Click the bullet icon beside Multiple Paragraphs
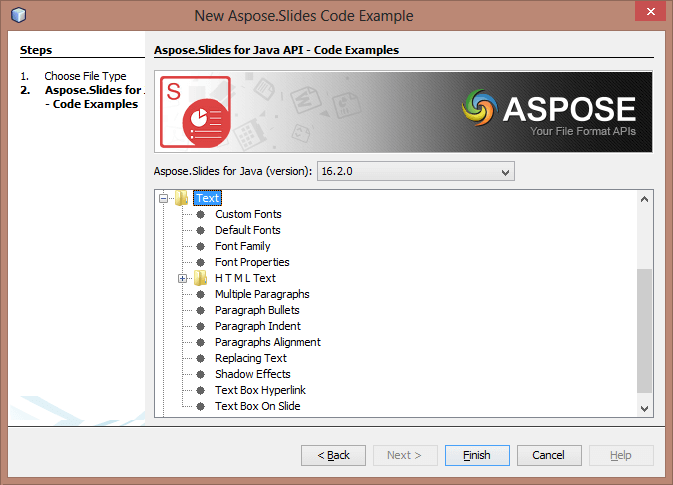The height and width of the screenshot is (485, 673). pyautogui.click(x=200, y=294)
